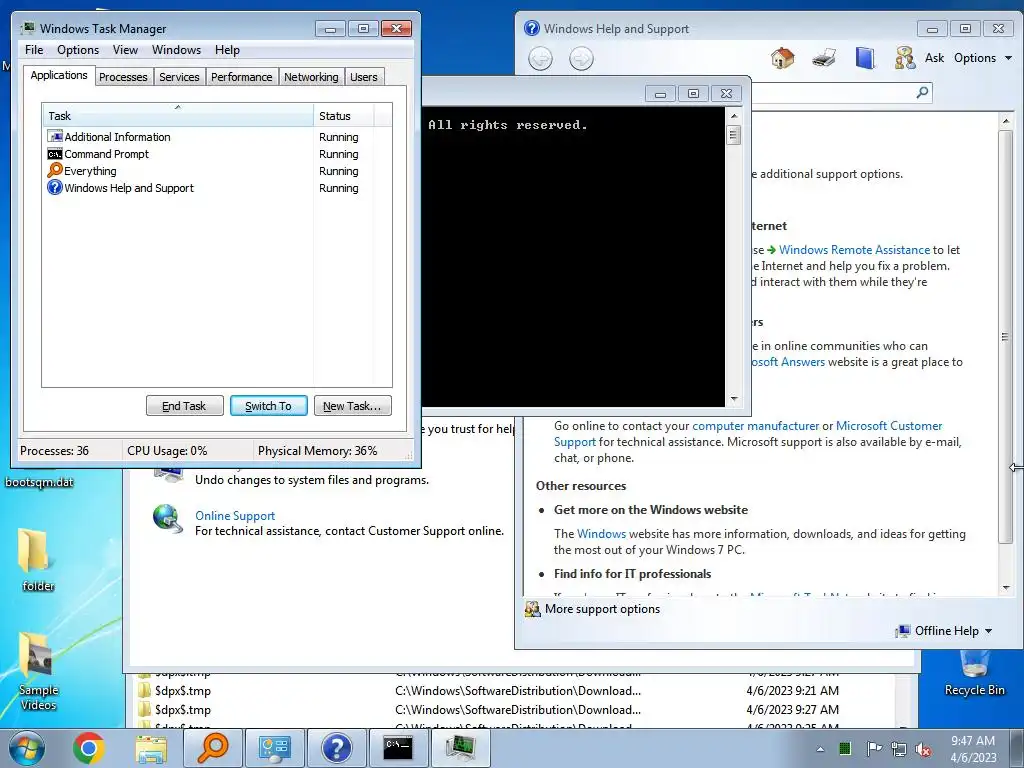Screen dimensions: 1024x768
Task: Sort tasks by Task column header
Action: tap(178, 115)
